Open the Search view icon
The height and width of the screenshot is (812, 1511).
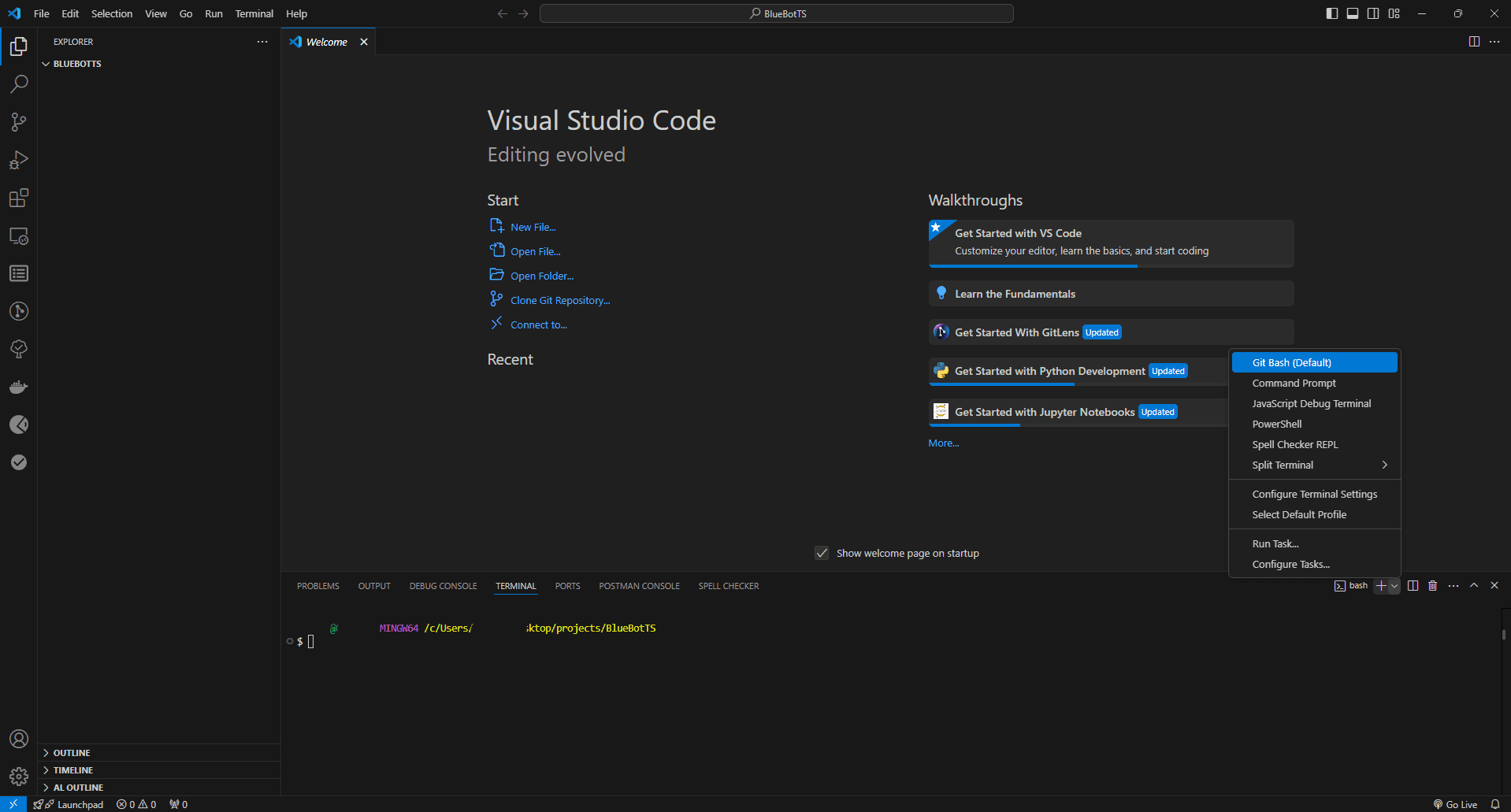coord(19,84)
